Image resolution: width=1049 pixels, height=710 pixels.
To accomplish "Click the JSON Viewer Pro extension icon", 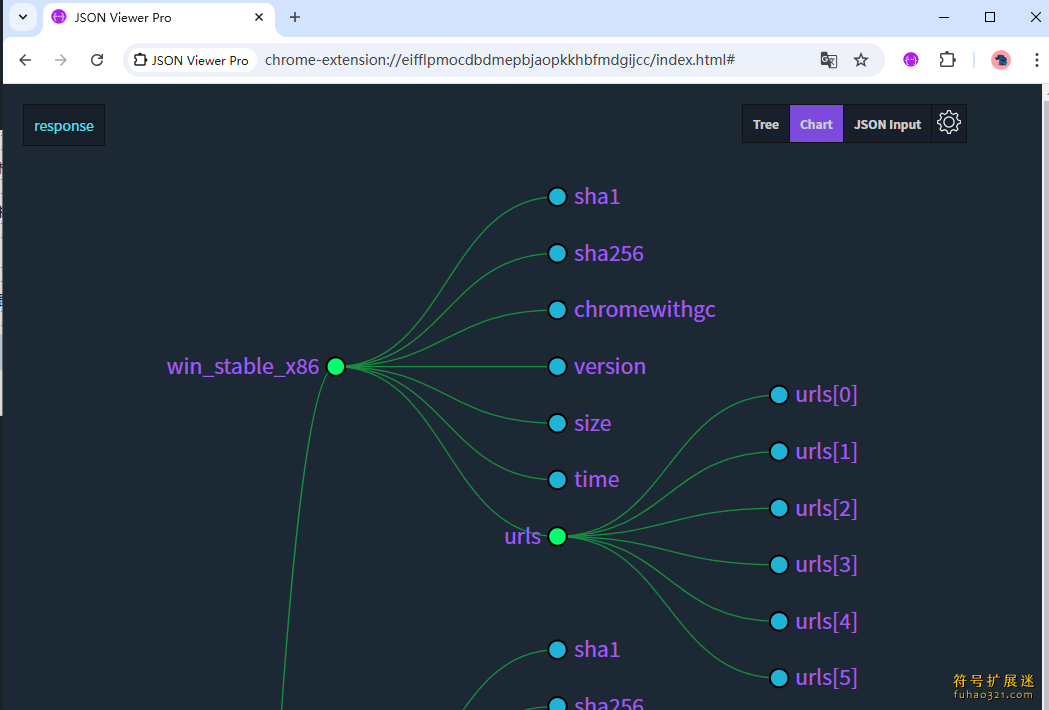I will [x=911, y=60].
